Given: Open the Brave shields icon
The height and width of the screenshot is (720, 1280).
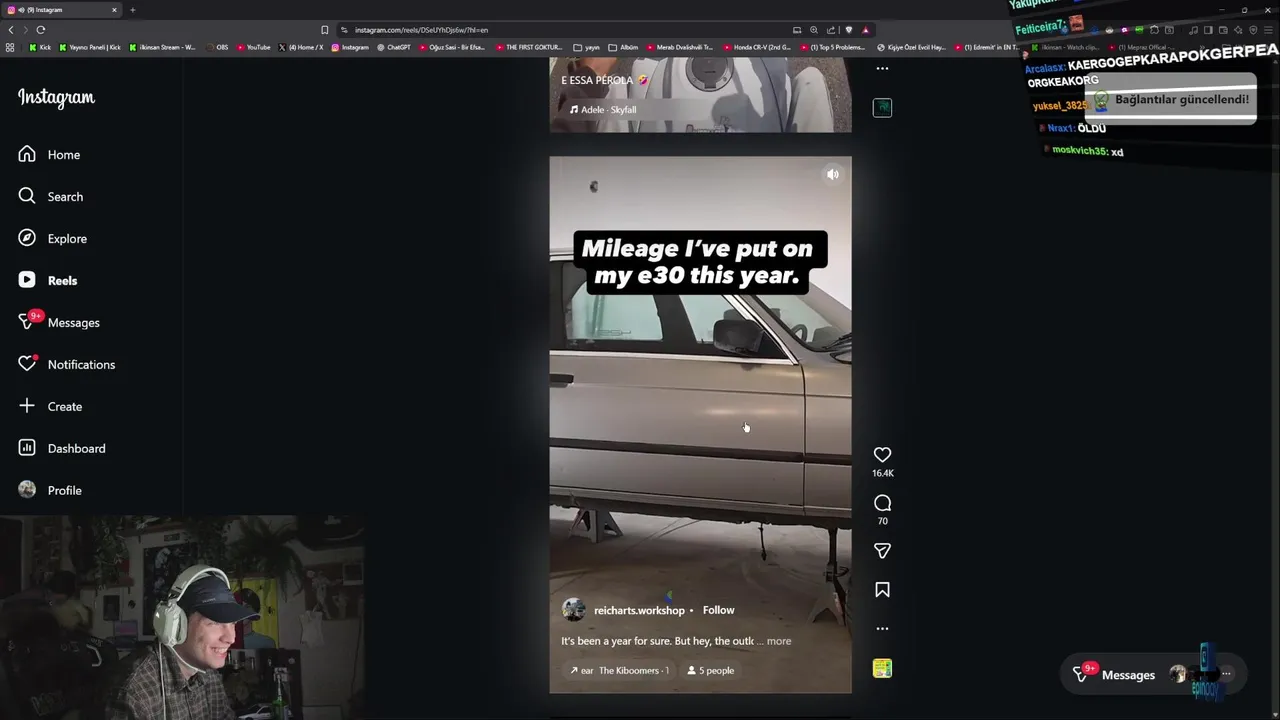Looking at the screenshot, I should (x=848, y=30).
